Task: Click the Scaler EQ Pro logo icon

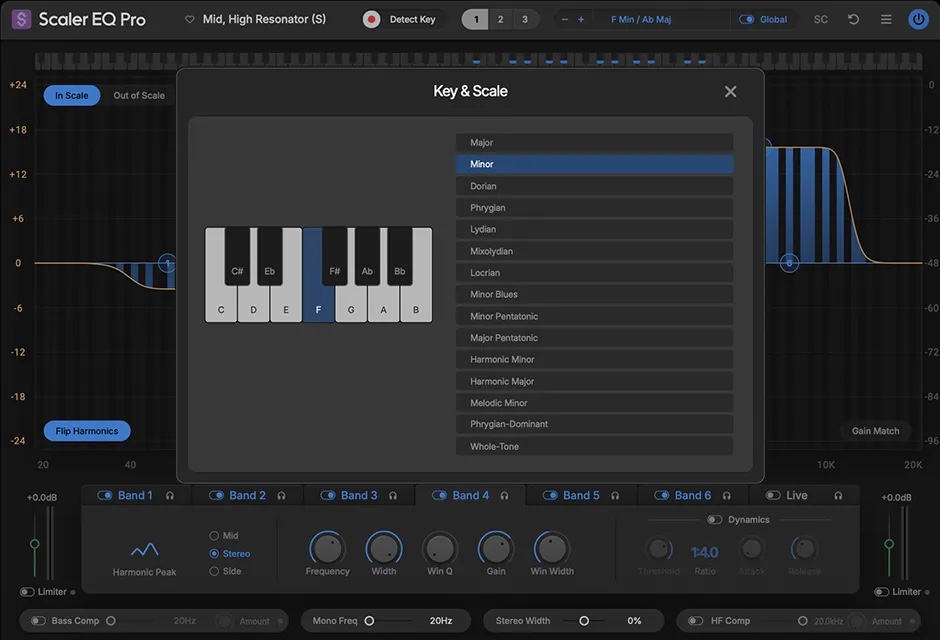Action: click(22, 19)
